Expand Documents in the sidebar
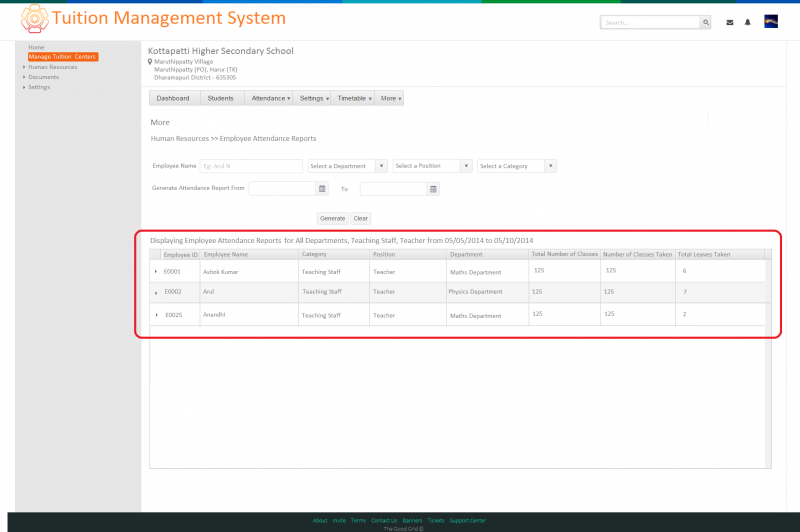Screen dimensions: 800x532 (24, 77)
